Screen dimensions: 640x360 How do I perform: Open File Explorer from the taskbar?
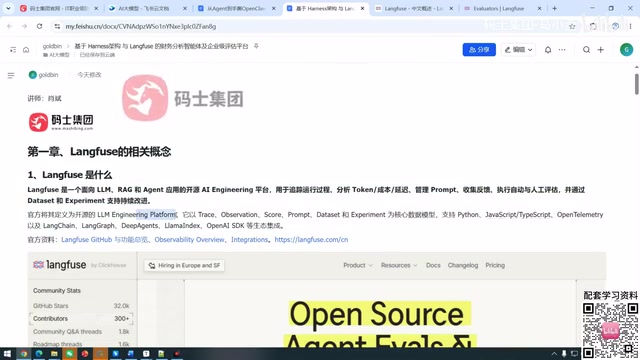[54, 353]
